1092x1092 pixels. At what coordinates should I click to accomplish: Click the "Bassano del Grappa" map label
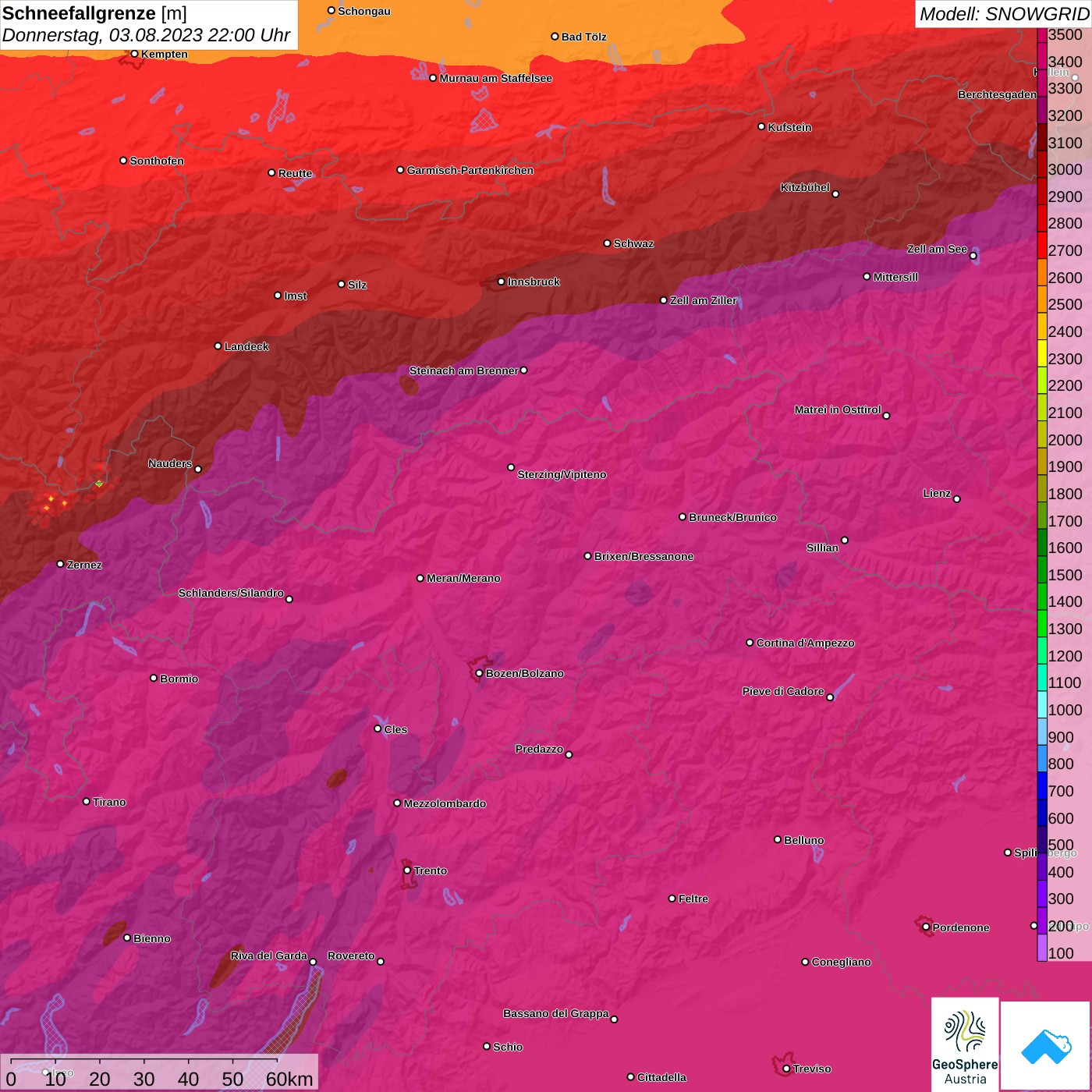(556, 1013)
